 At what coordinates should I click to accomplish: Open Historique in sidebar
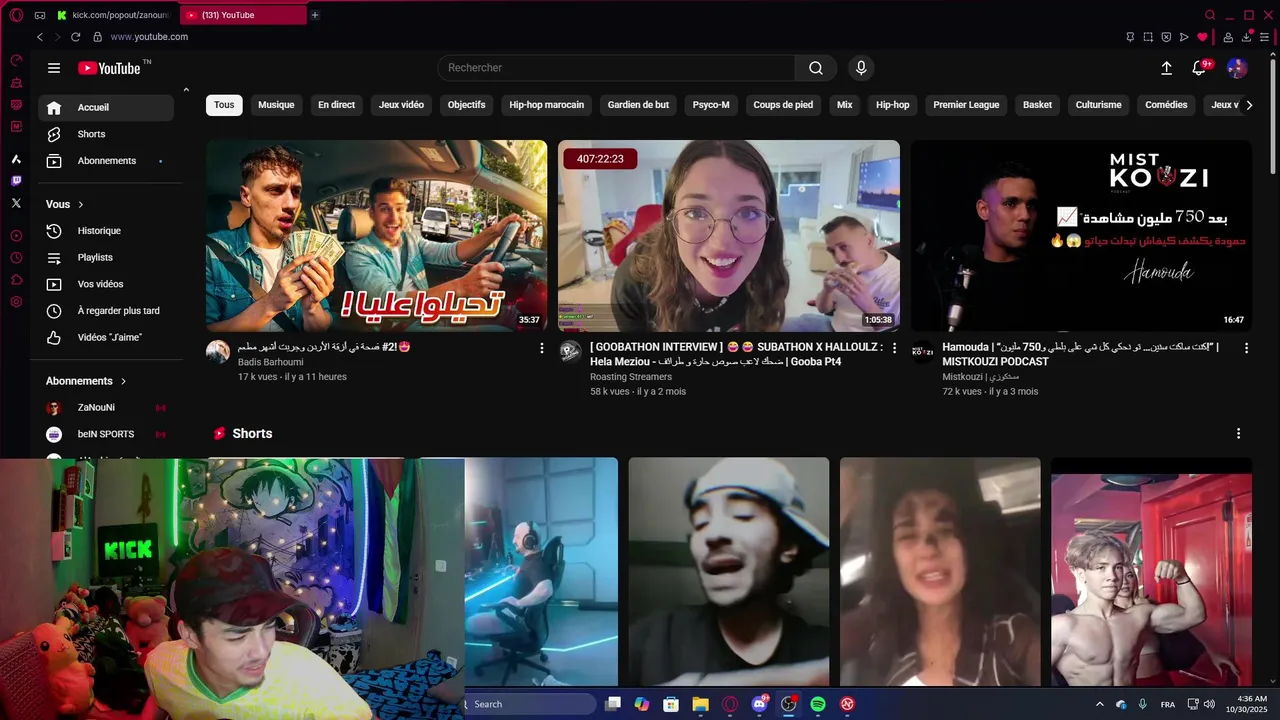106,231
